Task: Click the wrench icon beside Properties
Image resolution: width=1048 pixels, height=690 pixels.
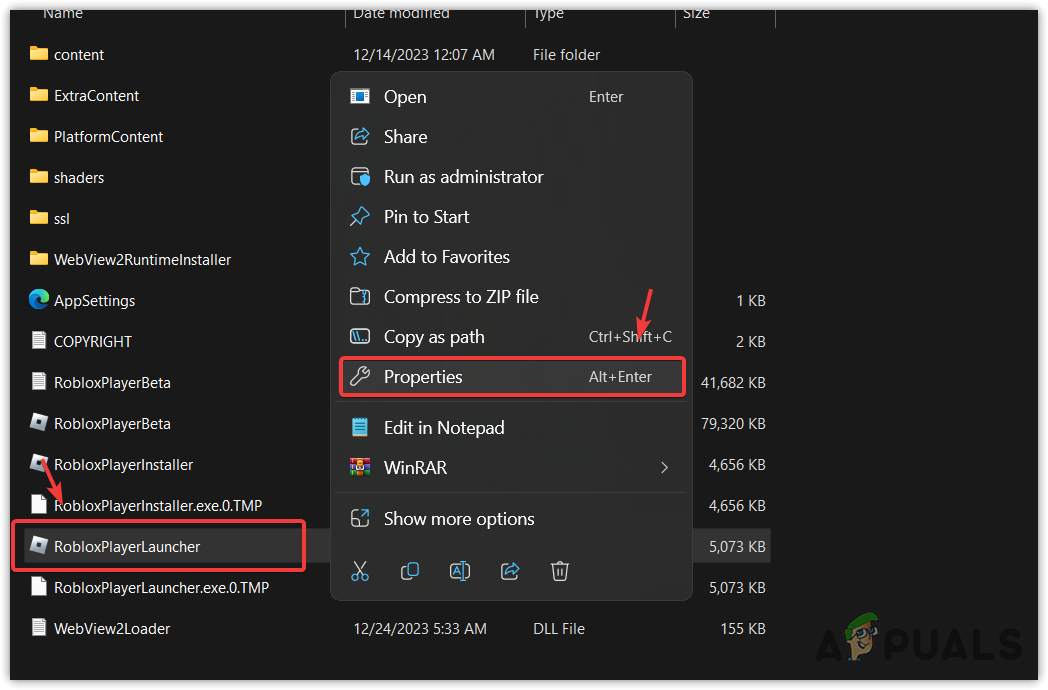Action: pos(360,376)
